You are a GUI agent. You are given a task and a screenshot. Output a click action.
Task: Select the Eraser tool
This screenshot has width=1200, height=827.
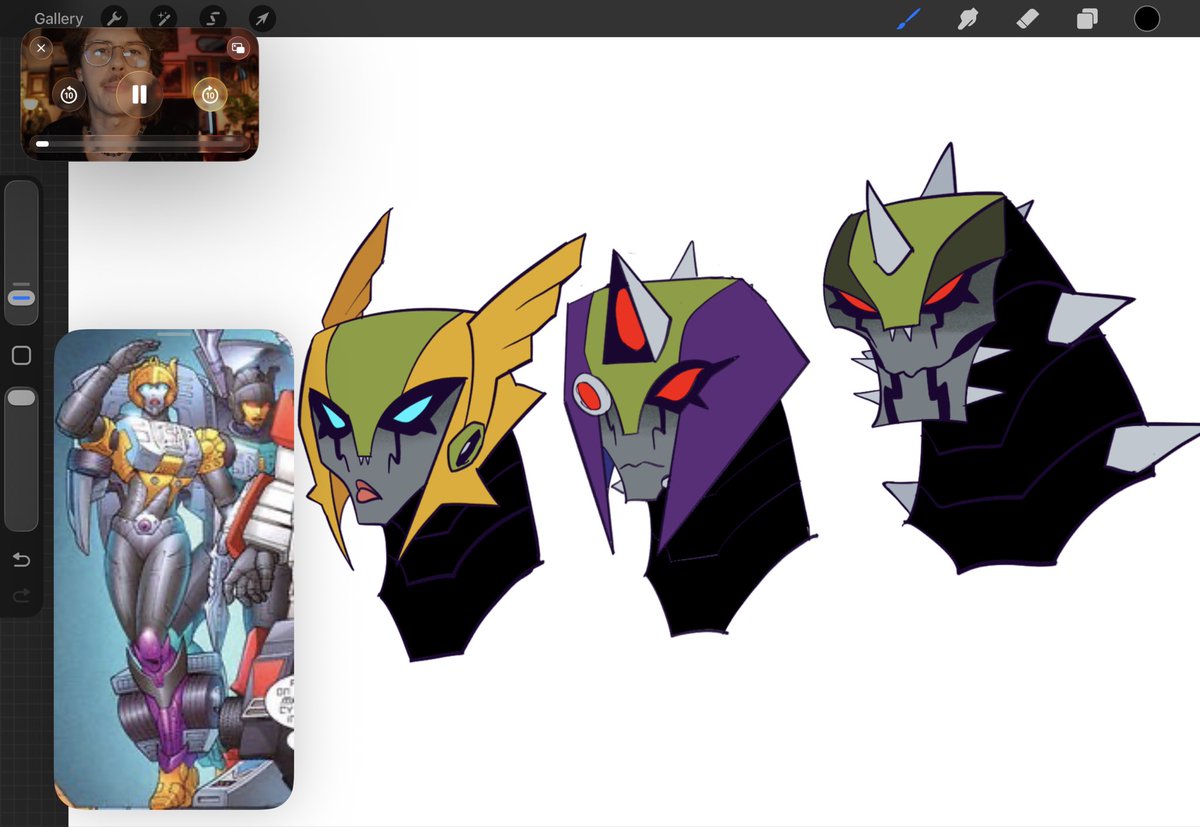pos(1027,19)
